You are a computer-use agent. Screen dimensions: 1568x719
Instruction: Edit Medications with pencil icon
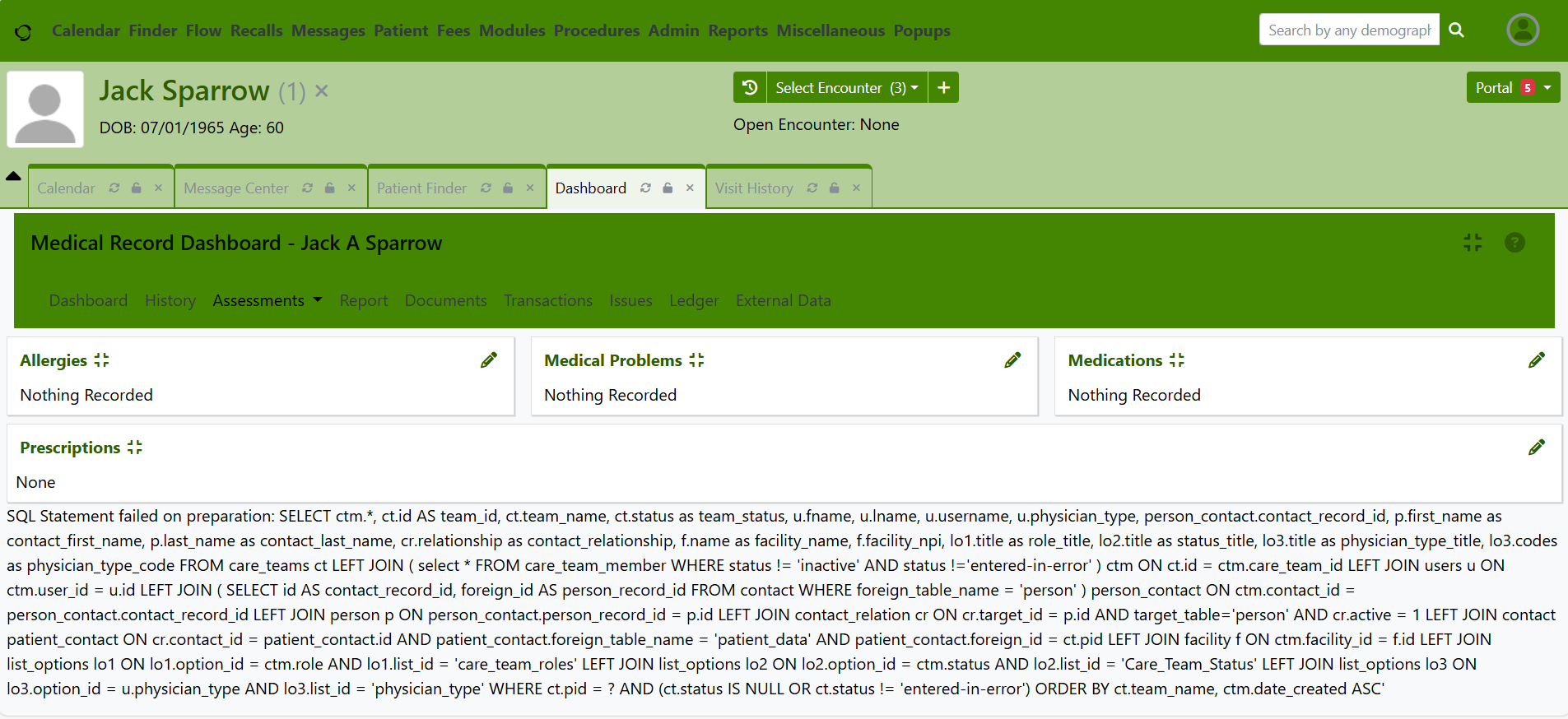click(1536, 360)
